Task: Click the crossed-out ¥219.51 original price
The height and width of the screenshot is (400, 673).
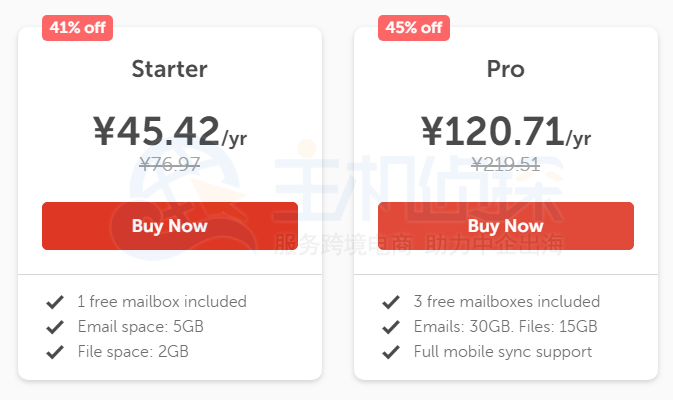Action: click(x=506, y=164)
